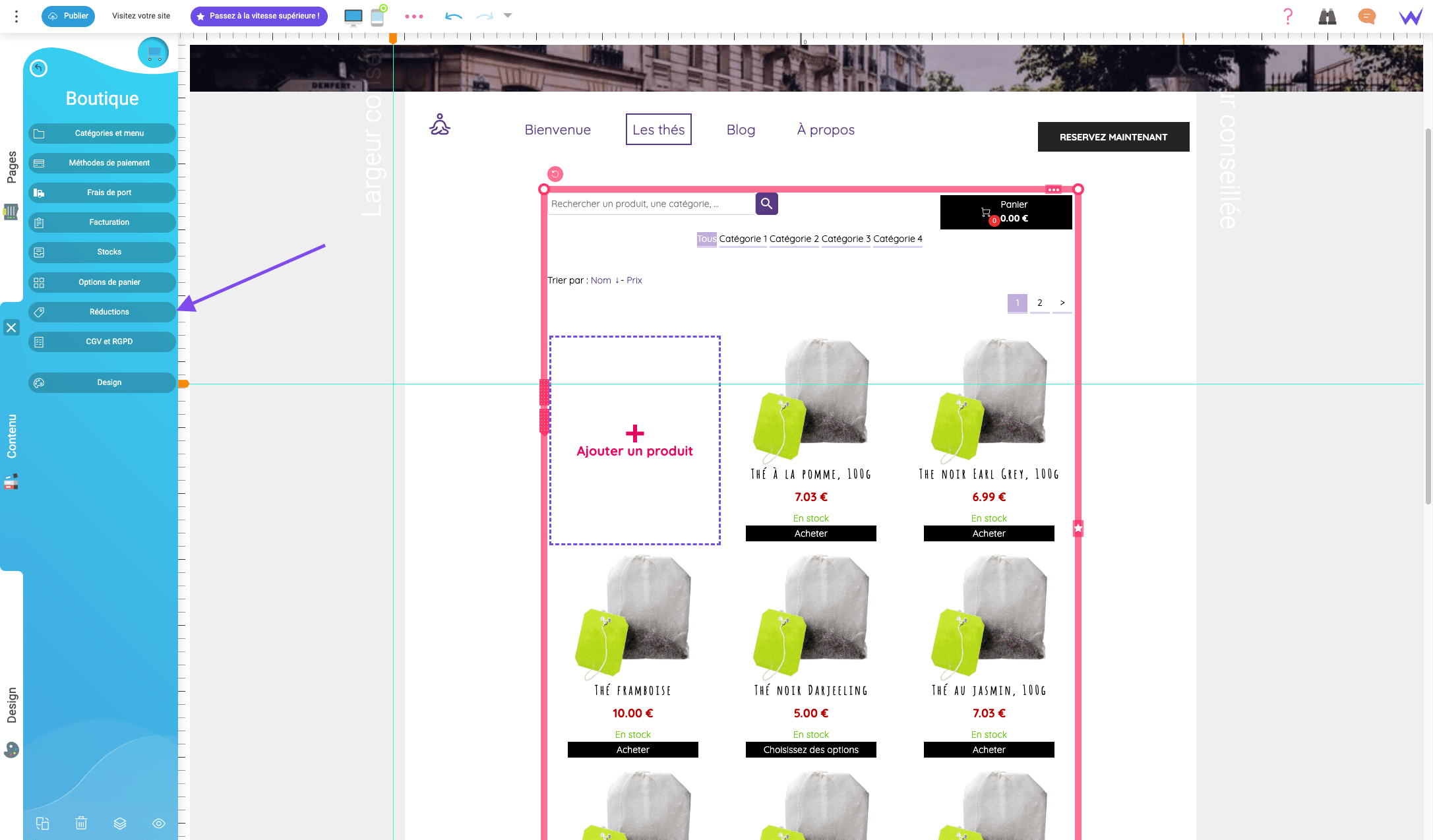The width and height of the screenshot is (1433, 840).
Task: Go to pagination page 2
Action: (x=1040, y=303)
